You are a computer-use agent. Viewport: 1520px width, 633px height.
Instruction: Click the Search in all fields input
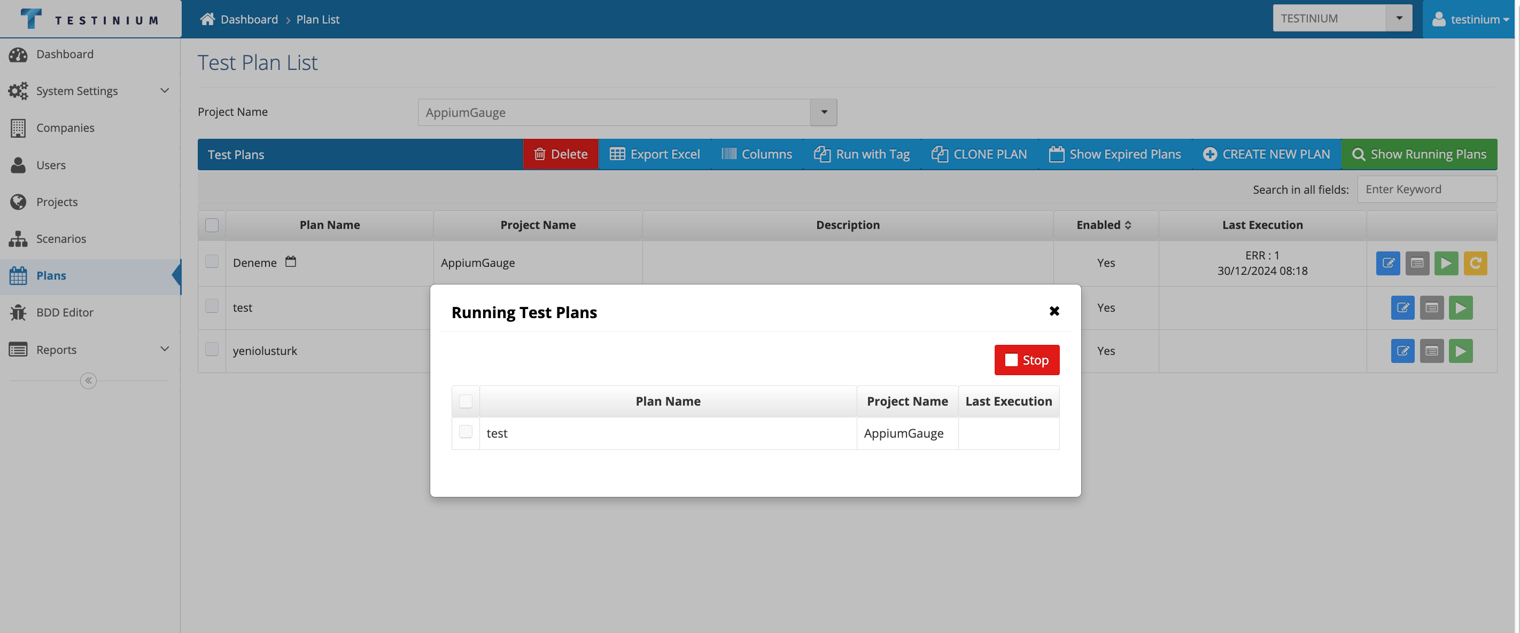[x=1427, y=189]
